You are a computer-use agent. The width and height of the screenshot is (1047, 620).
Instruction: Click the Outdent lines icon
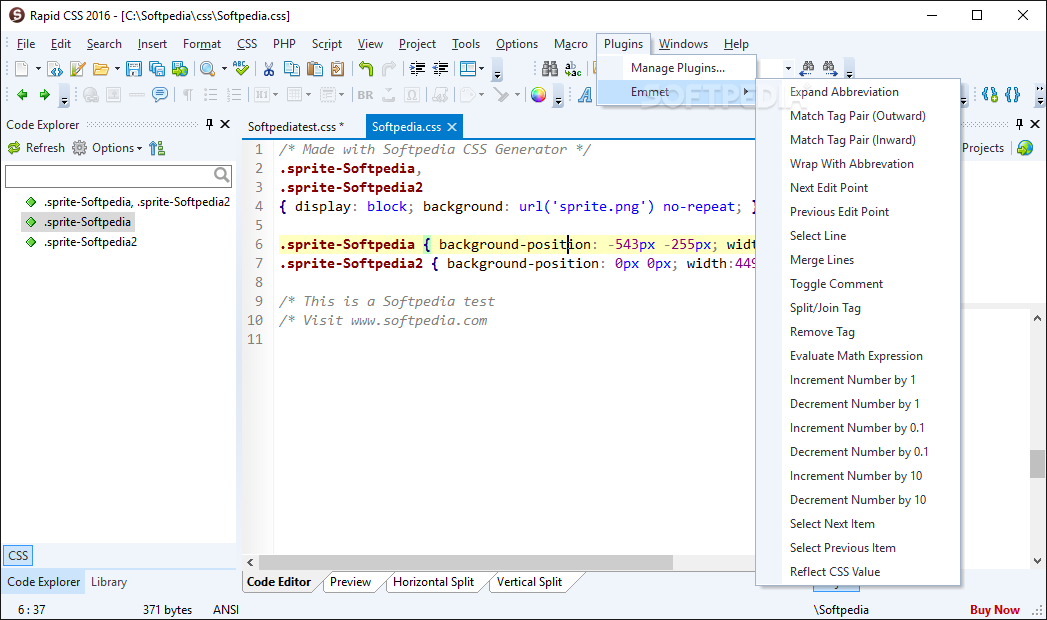click(441, 69)
